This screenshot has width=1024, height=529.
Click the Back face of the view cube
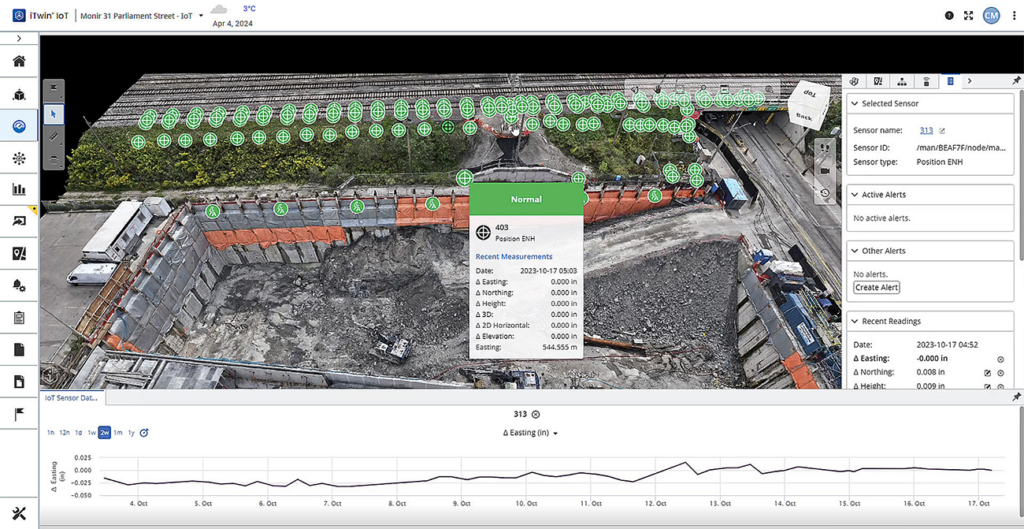tap(804, 119)
